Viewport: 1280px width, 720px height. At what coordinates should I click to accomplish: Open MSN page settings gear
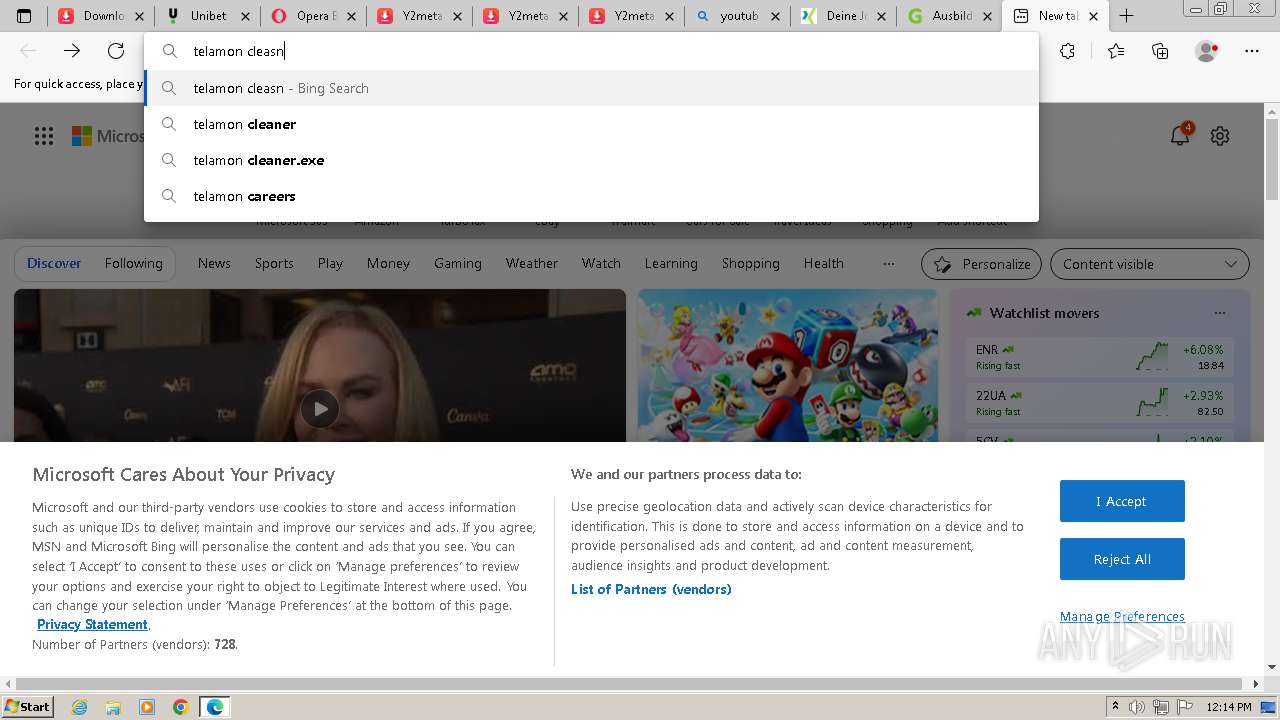1220,136
